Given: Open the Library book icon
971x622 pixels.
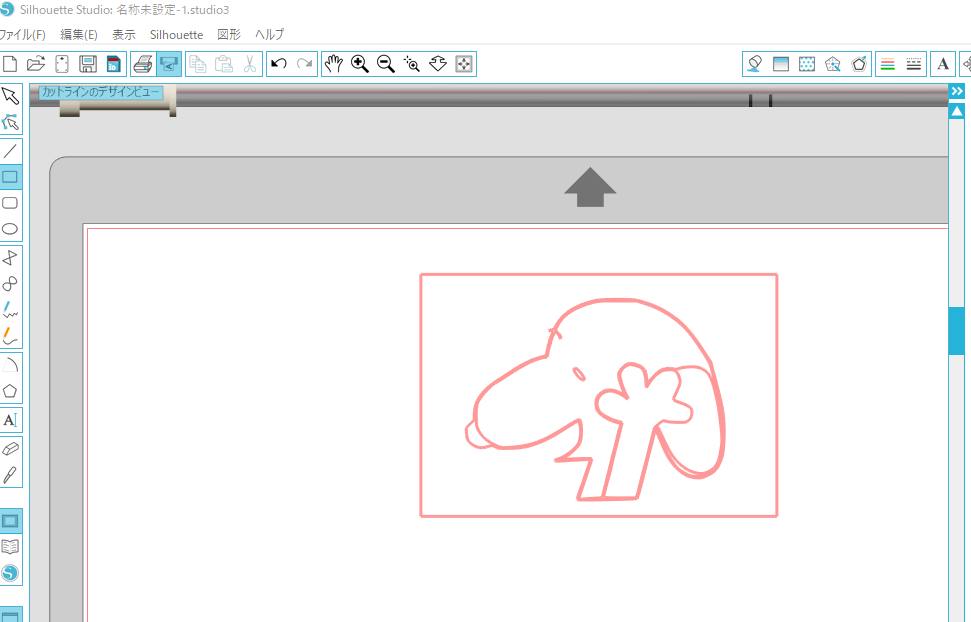Looking at the screenshot, I should pos(11,547).
